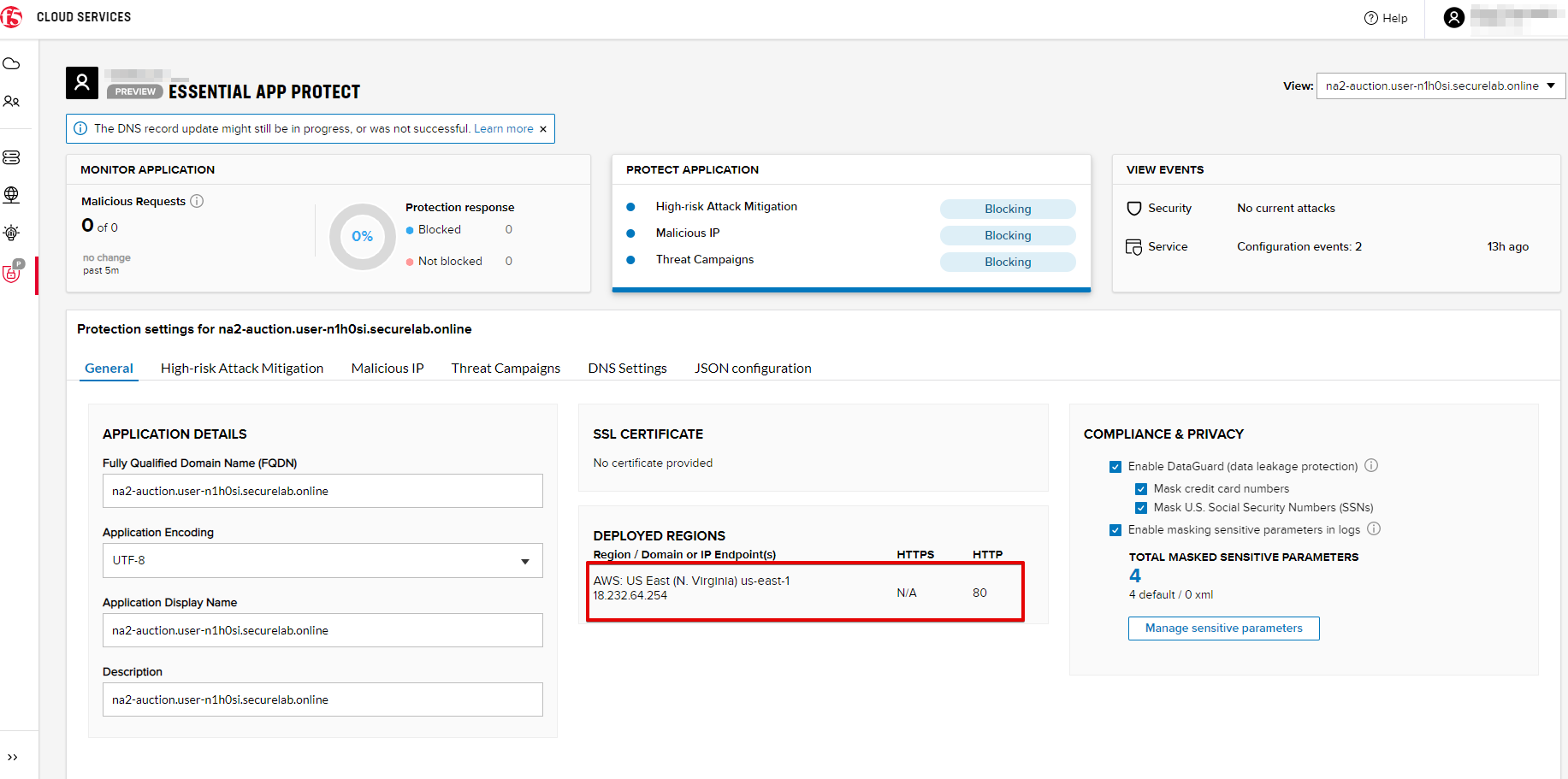
Task: Open the server stack sidebar icon
Action: [x=11, y=157]
